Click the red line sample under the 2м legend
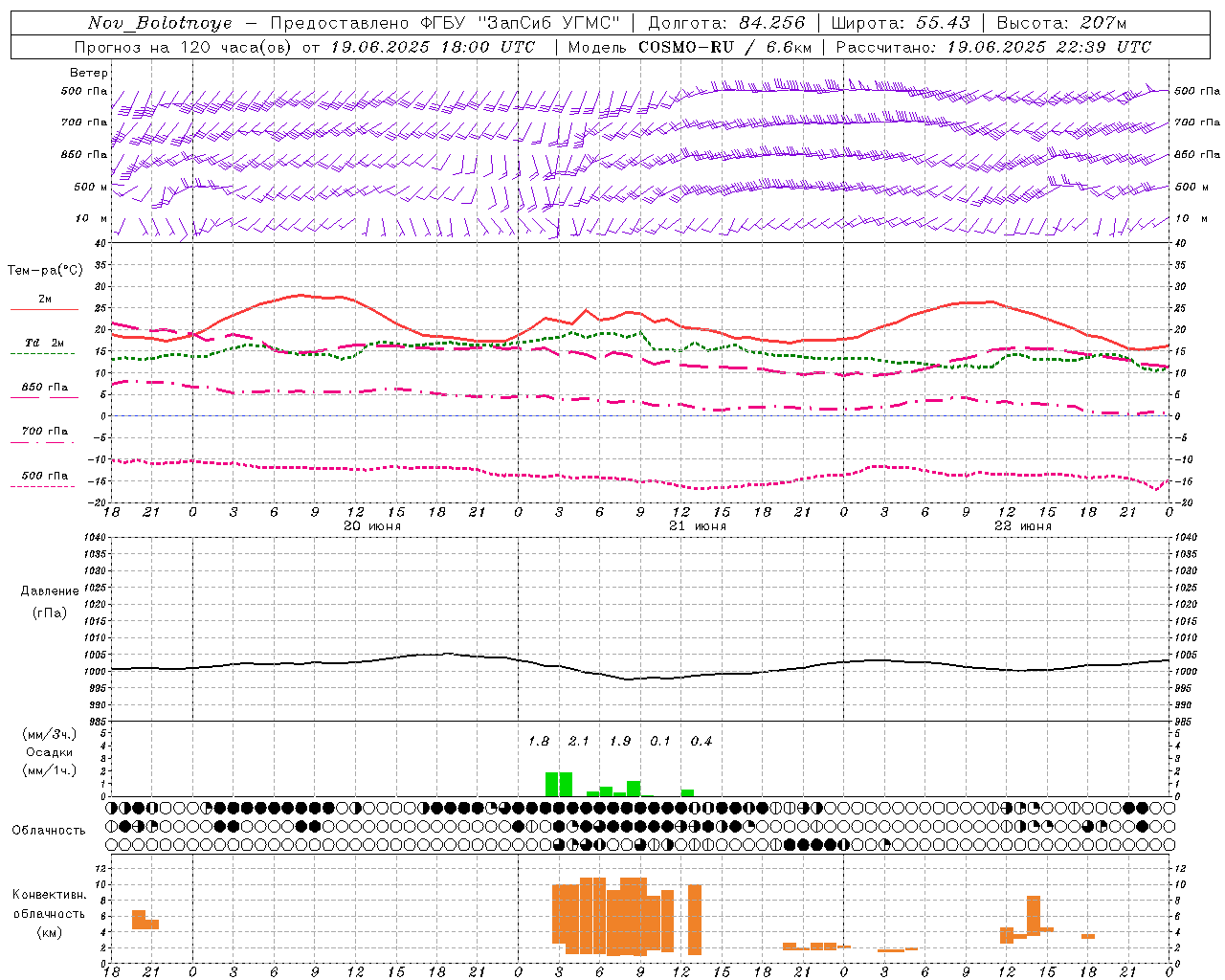This screenshot has width=1225, height=980. coord(44,309)
